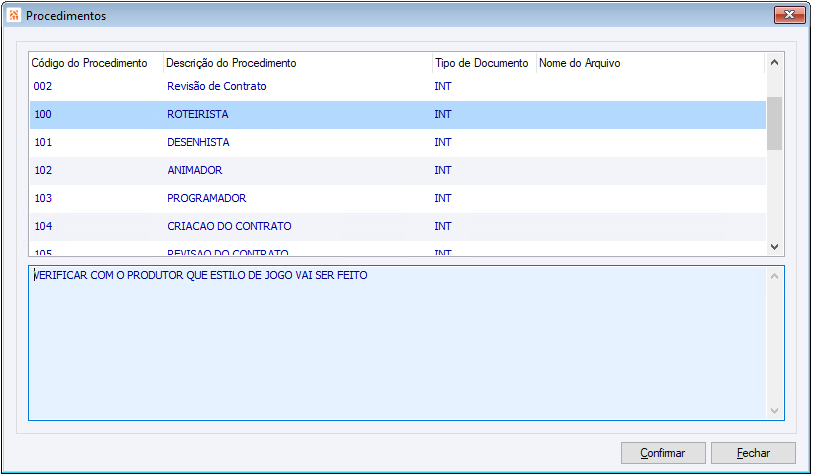Click the list's scroll up arrow

(x=775, y=62)
